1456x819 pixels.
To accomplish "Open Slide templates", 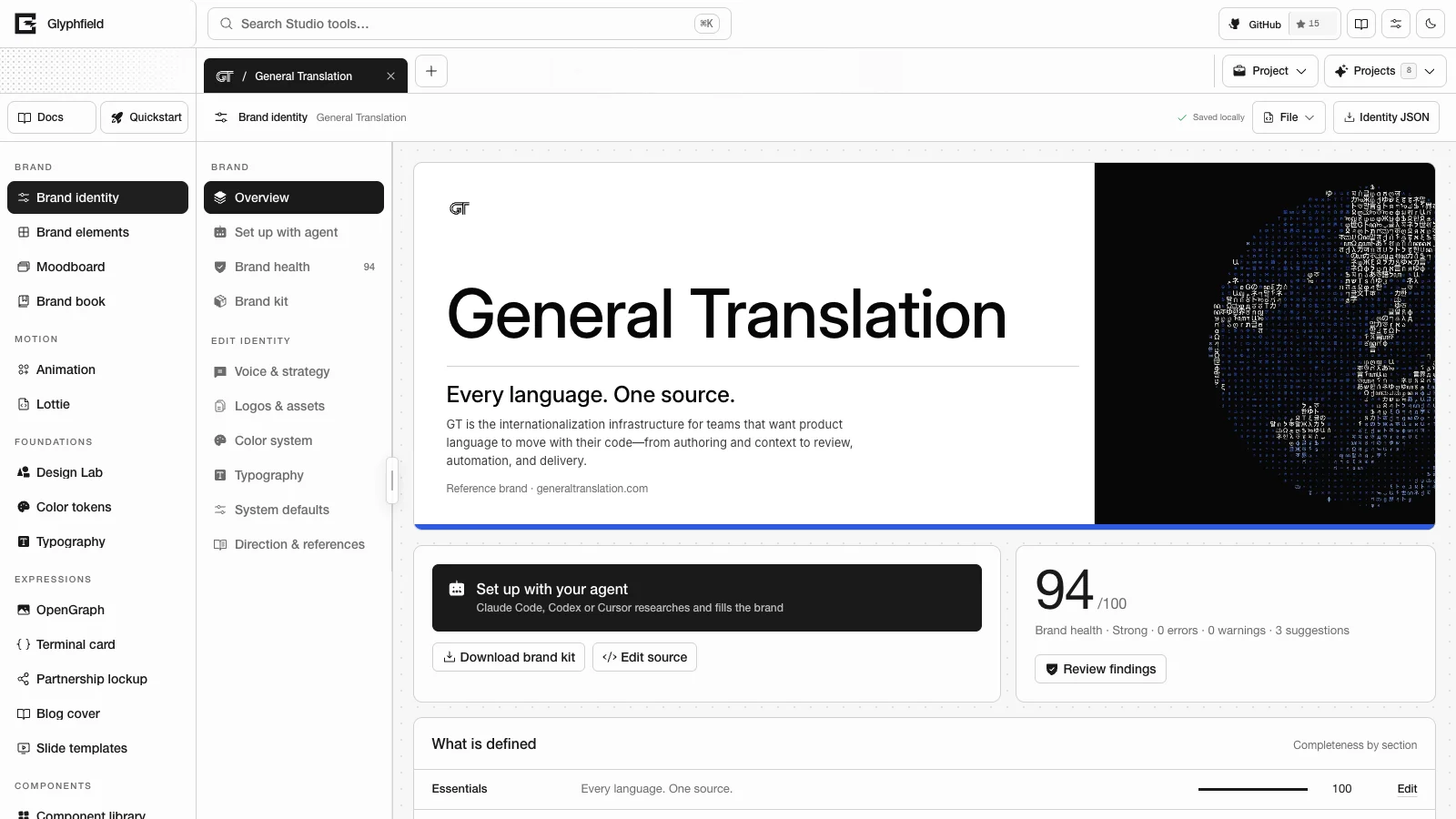I will [x=97, y=748].
